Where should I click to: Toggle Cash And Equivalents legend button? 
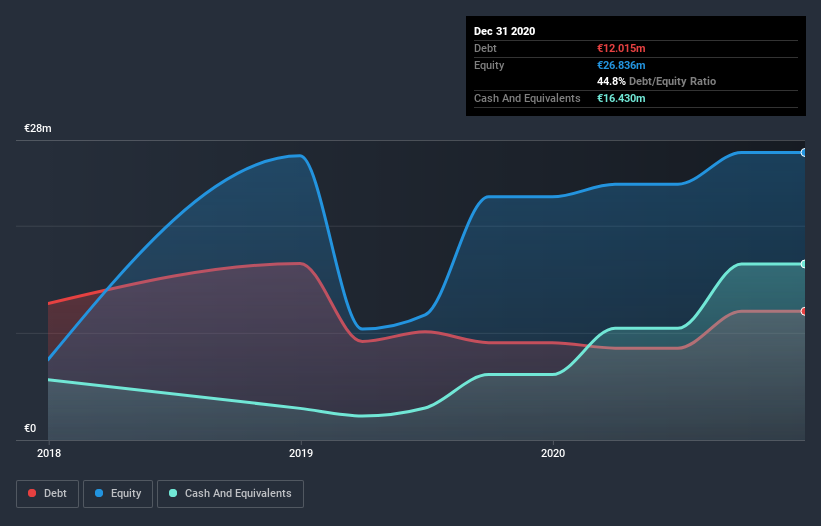pos(230,494)
